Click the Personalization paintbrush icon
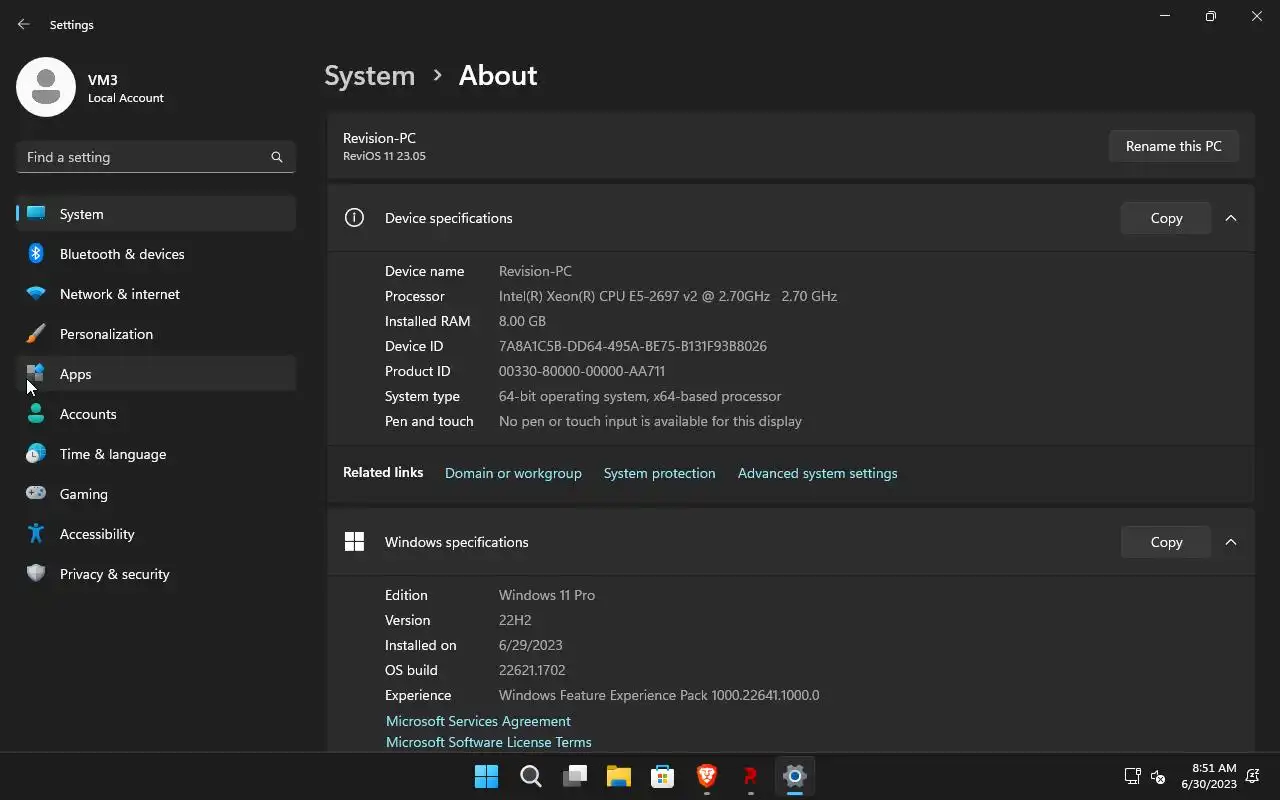The height and width of the screenshot is (800, 1280). (36, 333)
